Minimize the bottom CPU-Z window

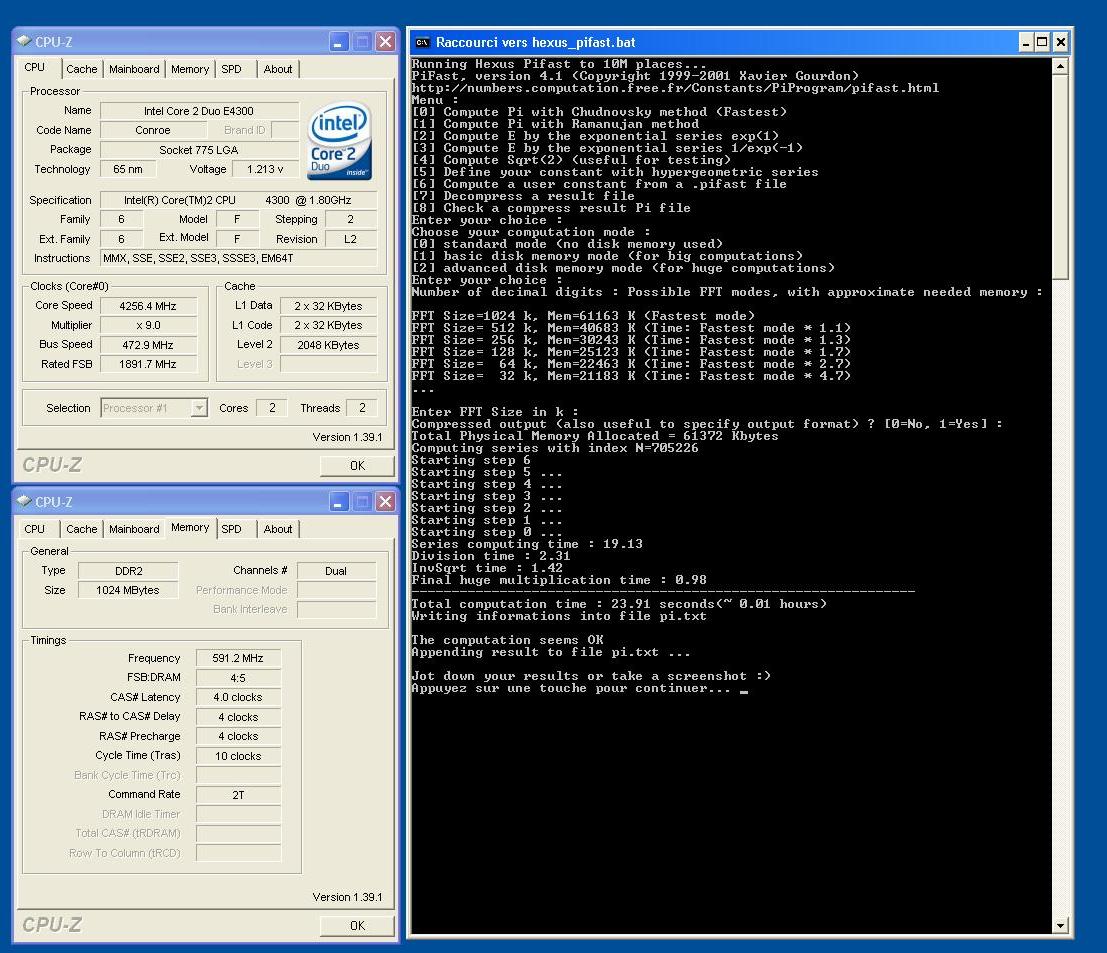tap(339, 502)
